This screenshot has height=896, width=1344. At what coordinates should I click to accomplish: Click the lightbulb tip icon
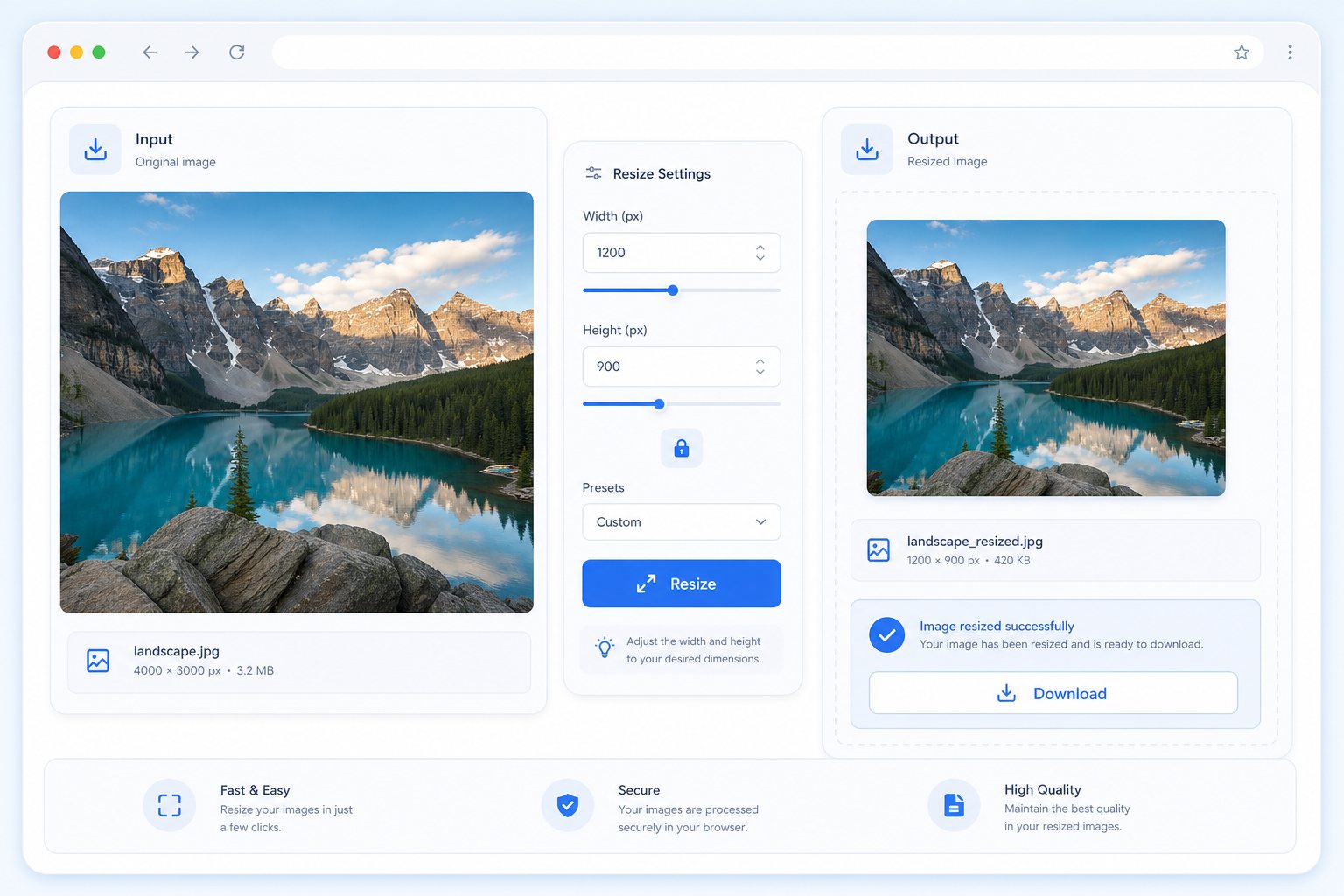[x=605, y=648]
